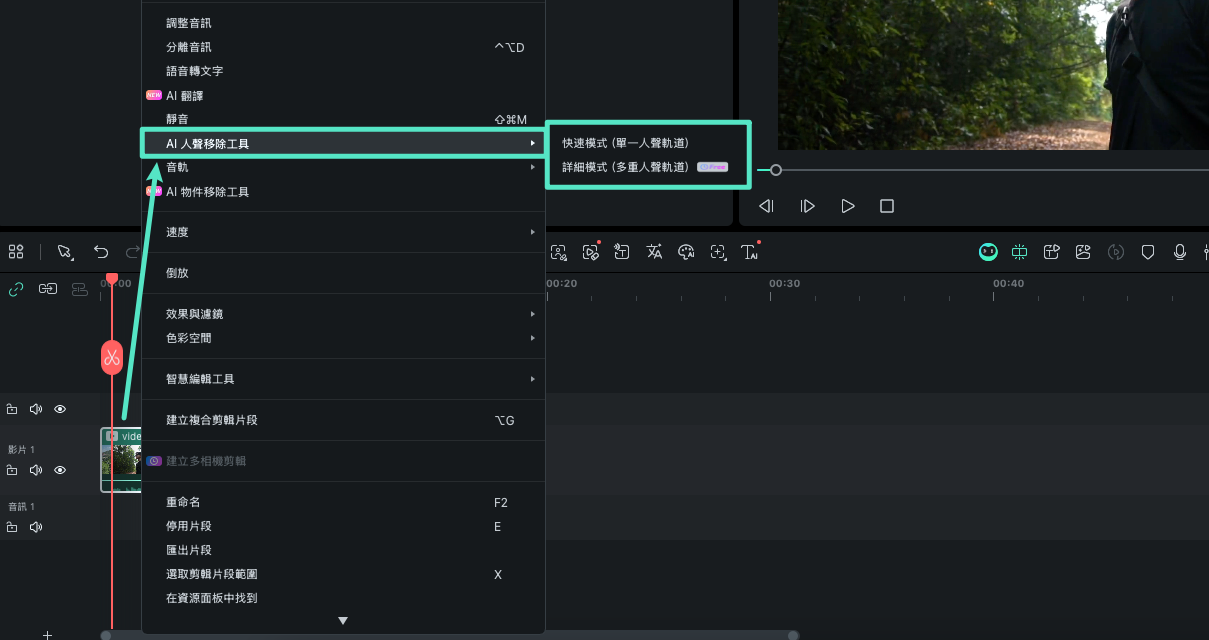
Task: Click 語音轉文字 menu entry
Action: pos(194,71)
